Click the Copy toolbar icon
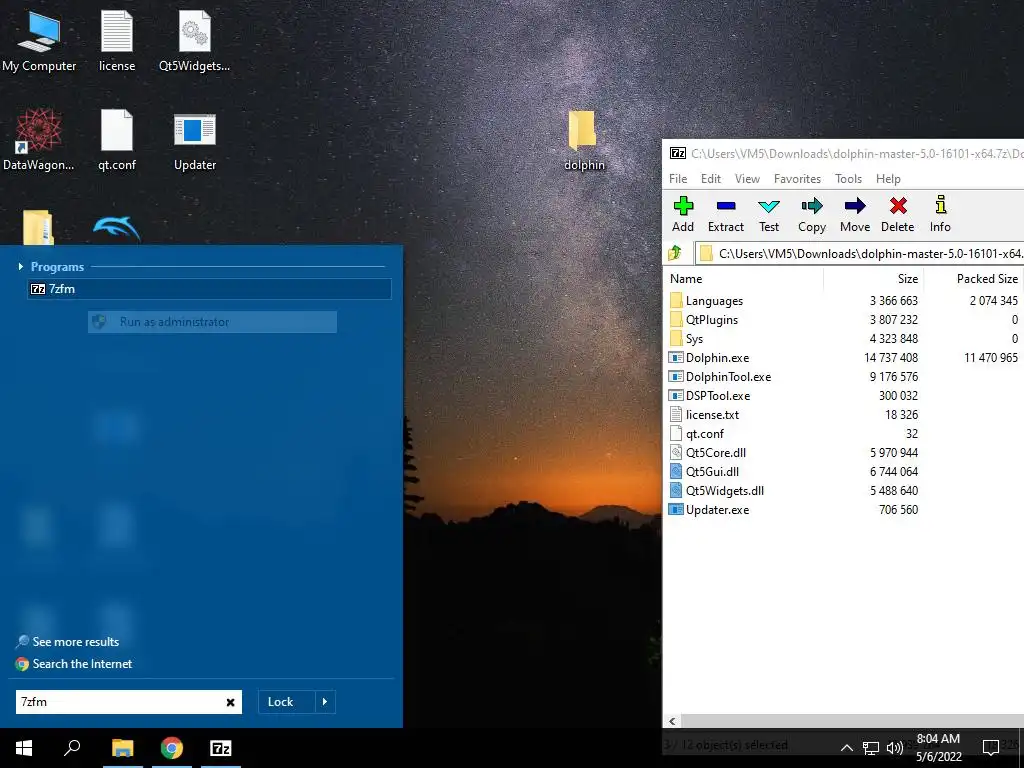The image size is (1024, 768). (x=812, y=215)
